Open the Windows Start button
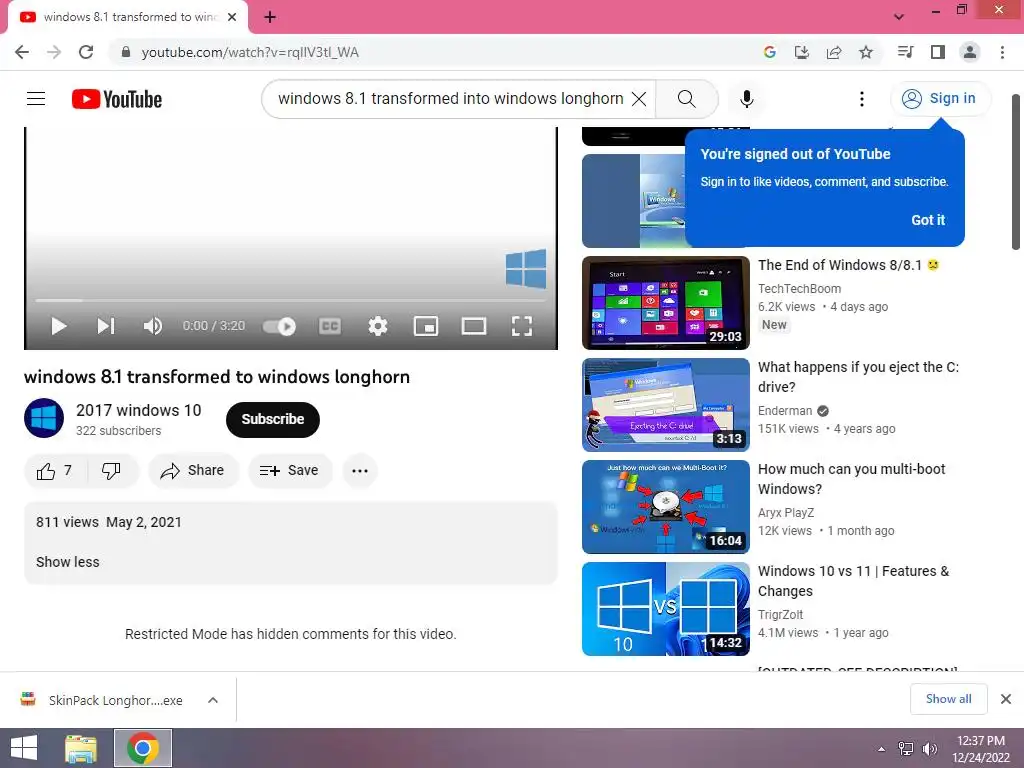Viewport: 1024px width, 768px height. (24, 748)
